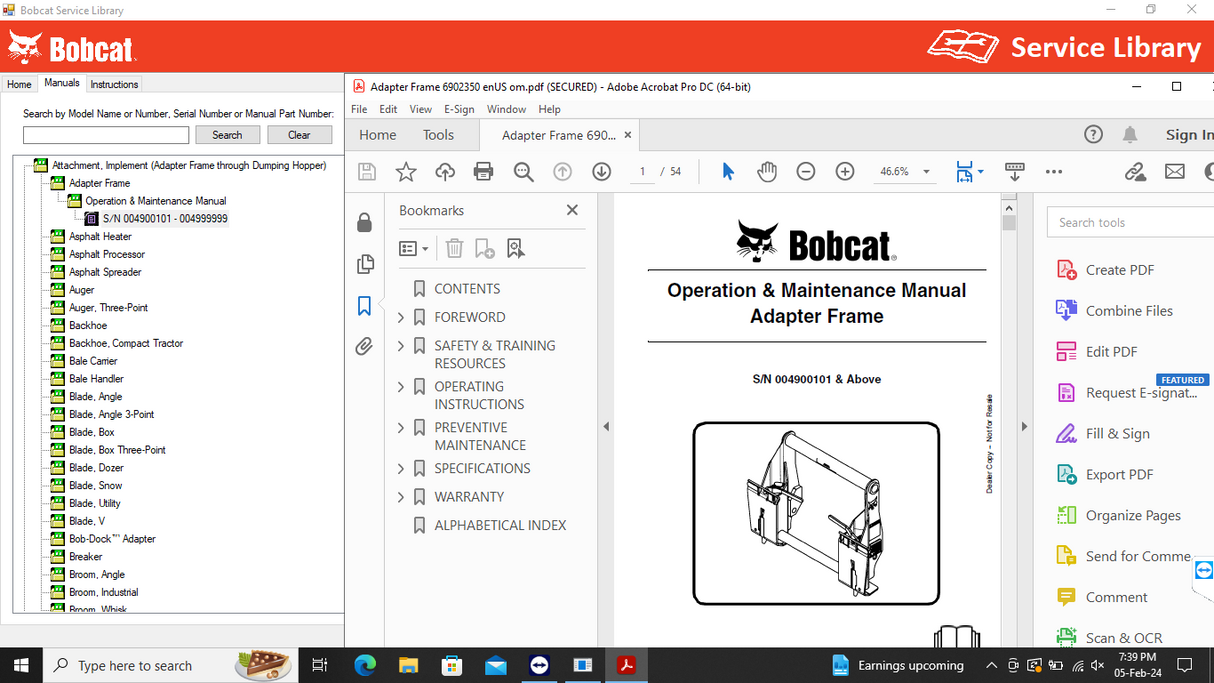Open the E-Sign menu
The height and width of the screenshot is (683, 1214).
pos(459,109)
